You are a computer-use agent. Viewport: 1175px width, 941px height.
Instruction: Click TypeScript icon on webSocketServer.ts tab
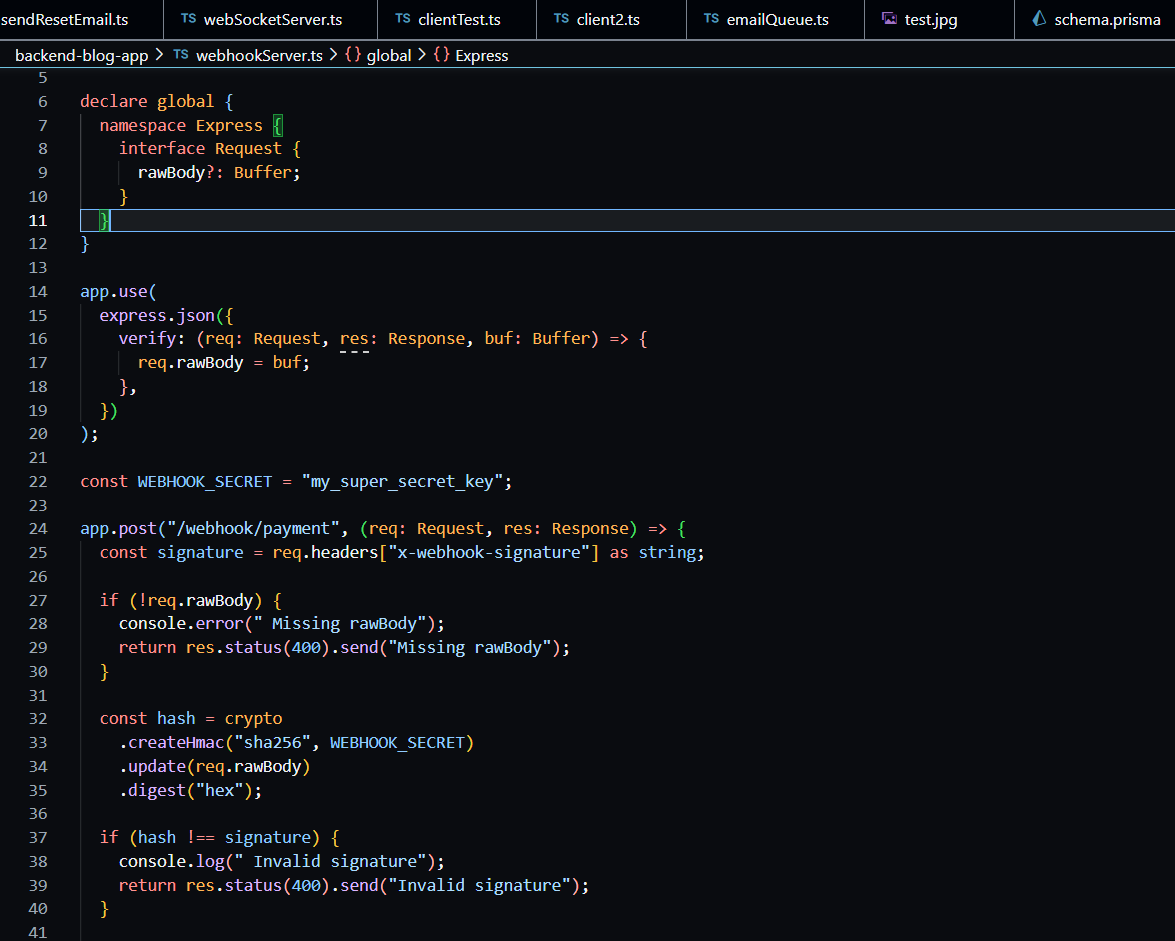(x=189, y=19)
